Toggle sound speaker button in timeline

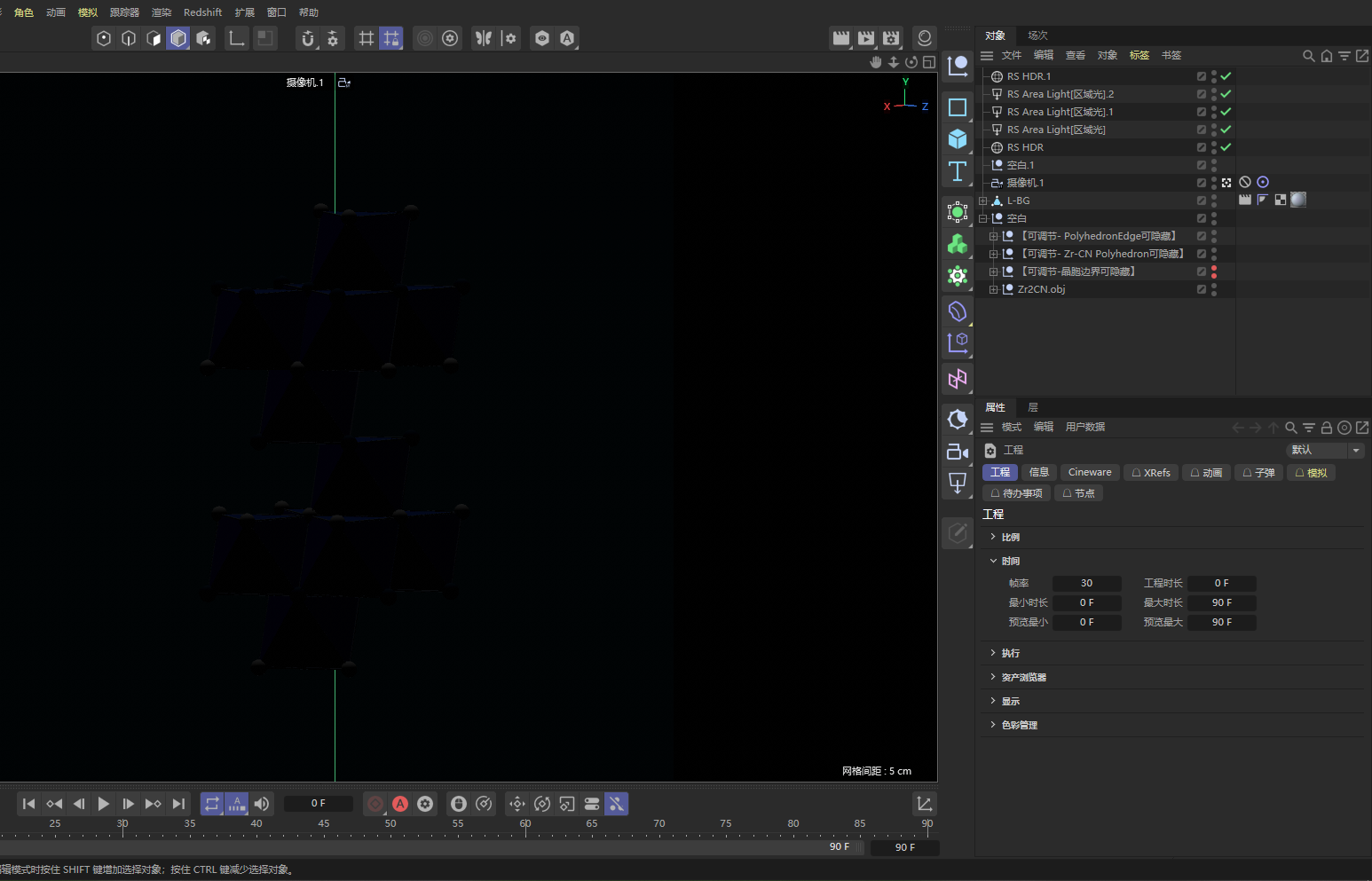pyautogui.click(x=262, y=804)
